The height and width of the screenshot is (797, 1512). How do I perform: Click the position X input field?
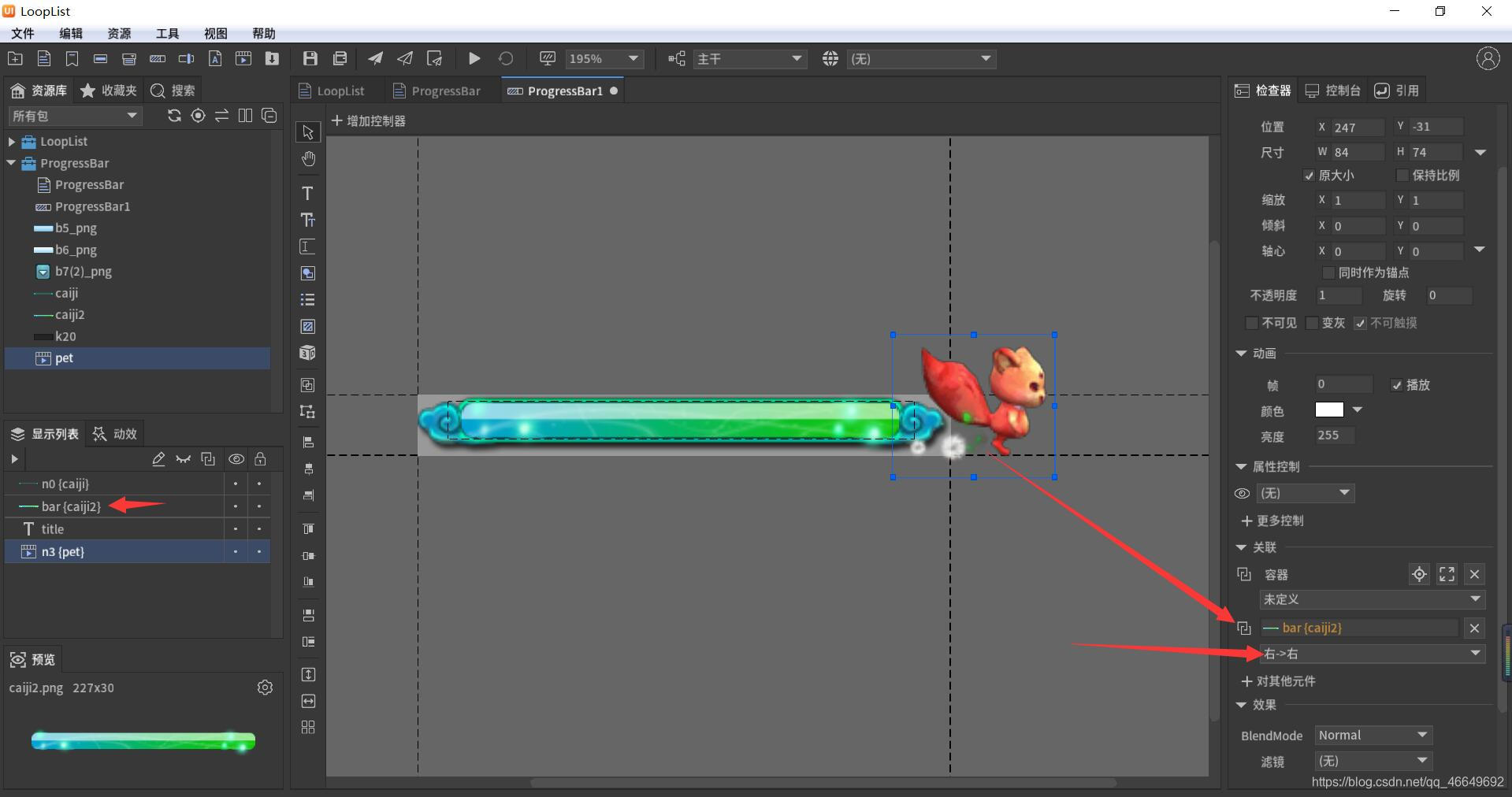pyautogui.click(x=1358, y=127)
